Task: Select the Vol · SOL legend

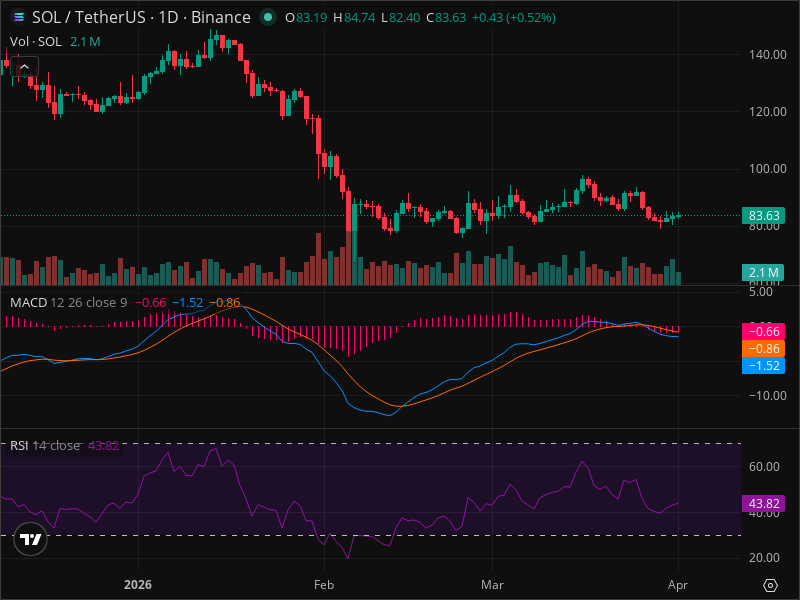Action: point(36,42)
